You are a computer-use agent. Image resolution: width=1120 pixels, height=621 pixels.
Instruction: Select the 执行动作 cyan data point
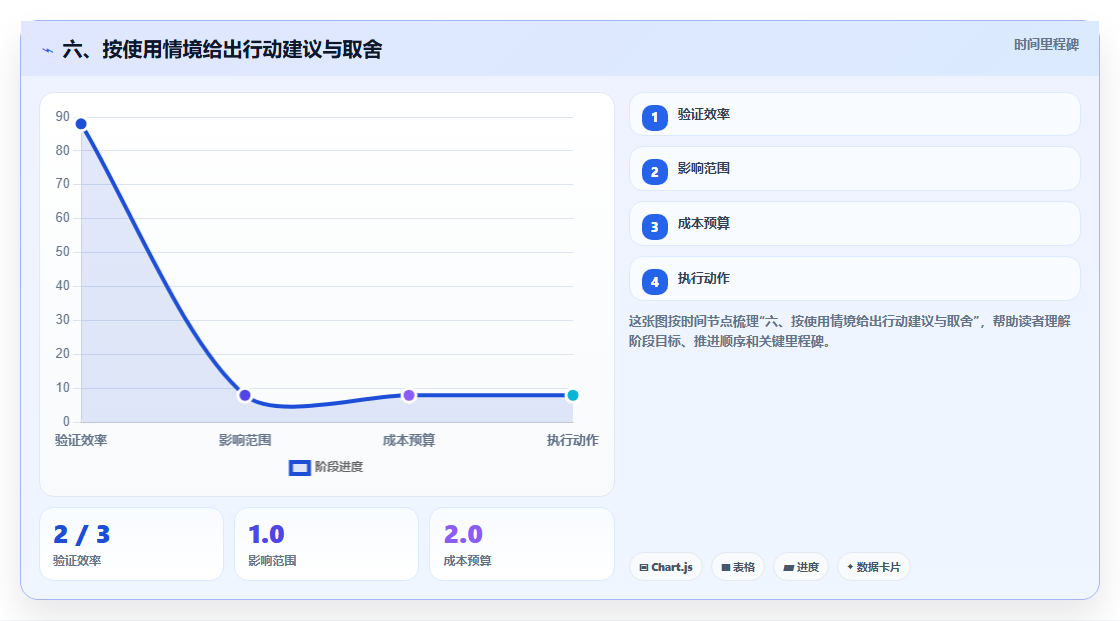coord(572,395)
